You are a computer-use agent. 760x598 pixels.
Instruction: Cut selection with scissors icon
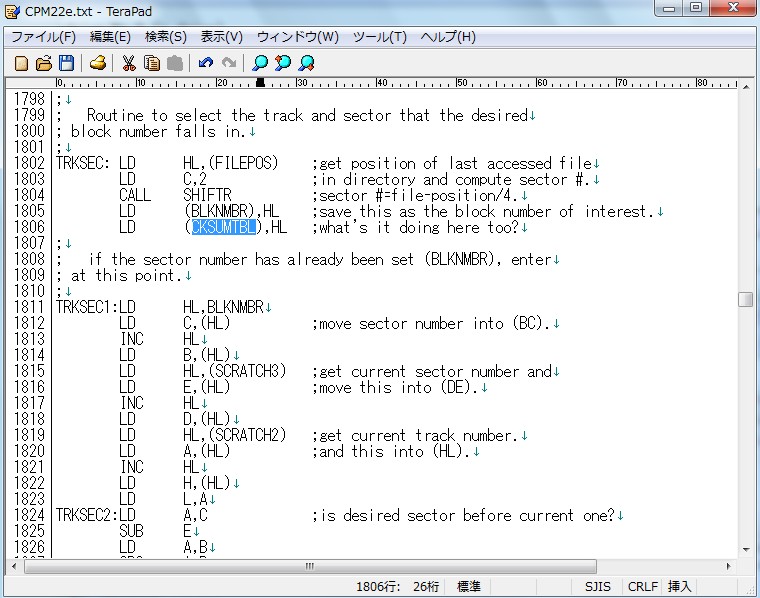coord(128,63)
